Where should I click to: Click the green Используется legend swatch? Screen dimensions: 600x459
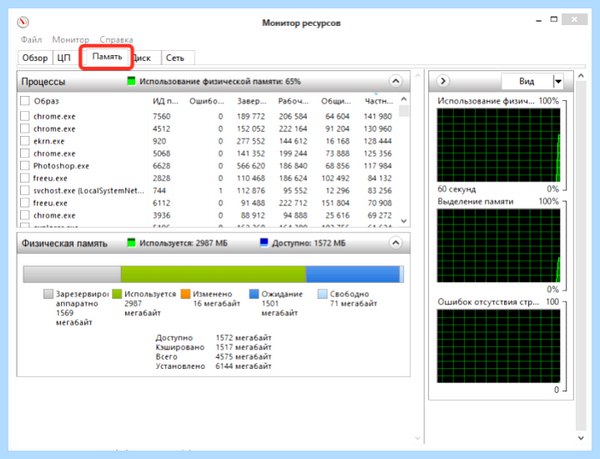tap(117, 294)
